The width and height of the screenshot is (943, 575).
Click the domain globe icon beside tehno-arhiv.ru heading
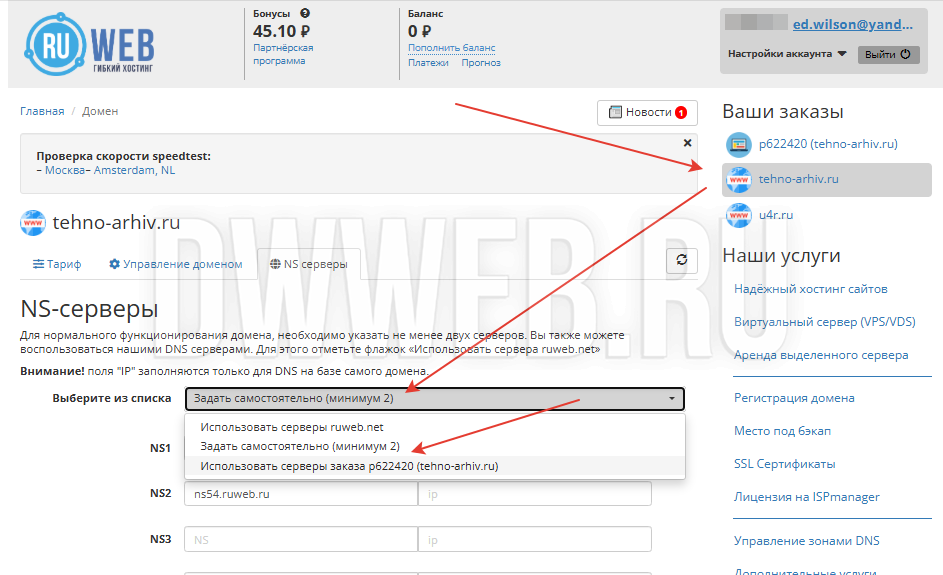pos(32,223)
